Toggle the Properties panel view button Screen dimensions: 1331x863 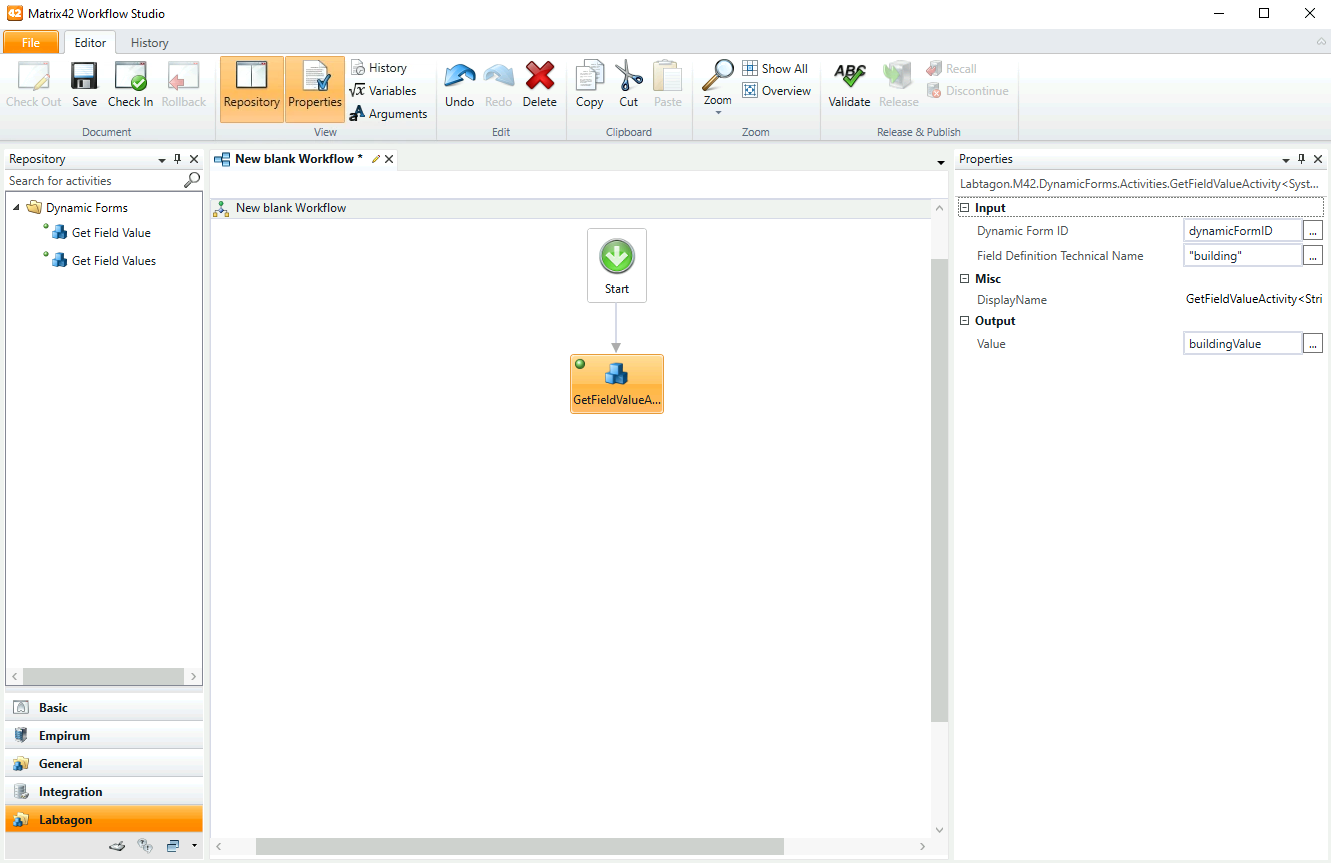pos(315,88)
